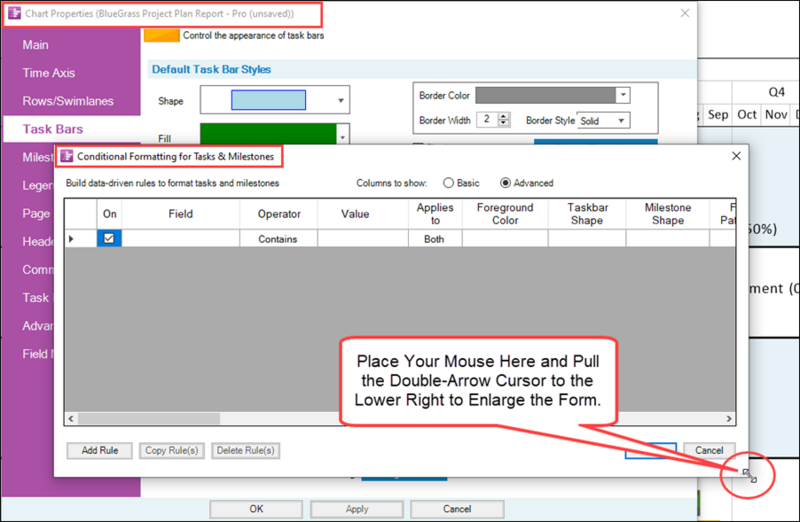Open the Shape dropdown under Default Task Bar Styles
Image resolution: width=800 pixels, height=522 pixels.
tap(341, 101)
